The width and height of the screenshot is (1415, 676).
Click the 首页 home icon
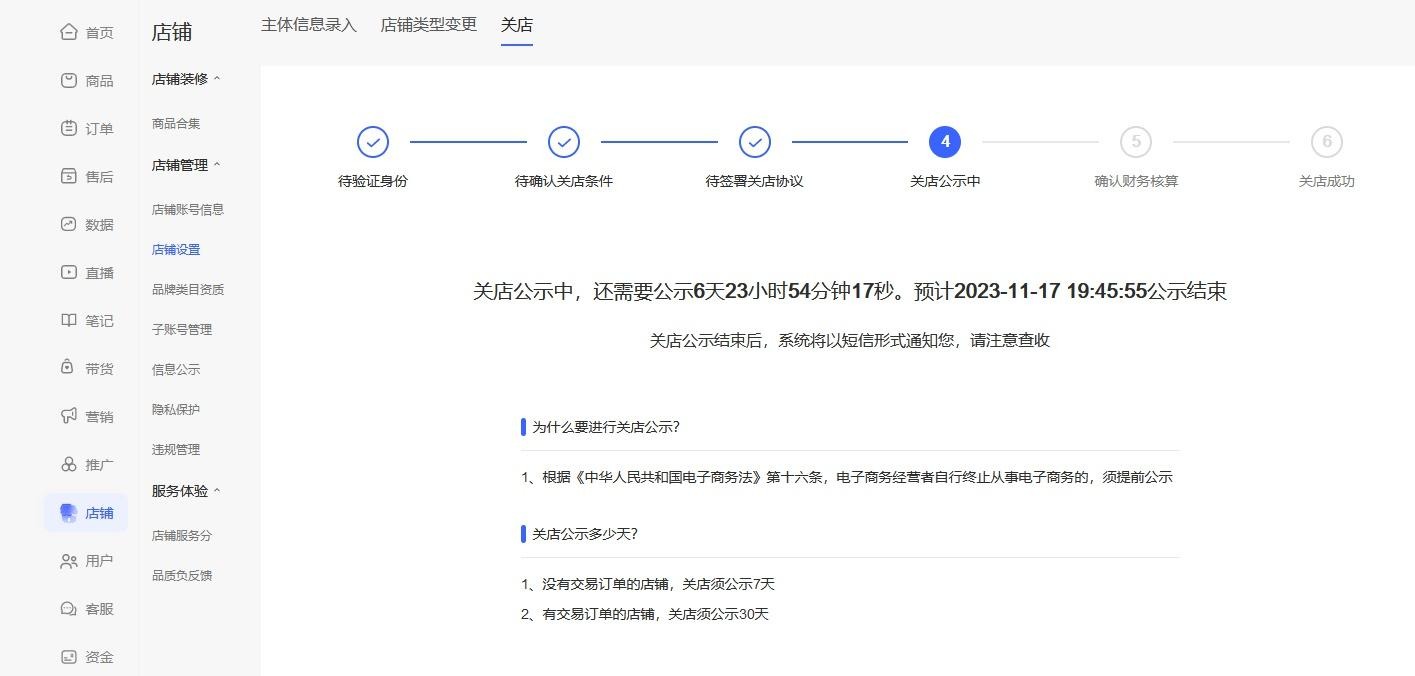click(x=68, y=32)
